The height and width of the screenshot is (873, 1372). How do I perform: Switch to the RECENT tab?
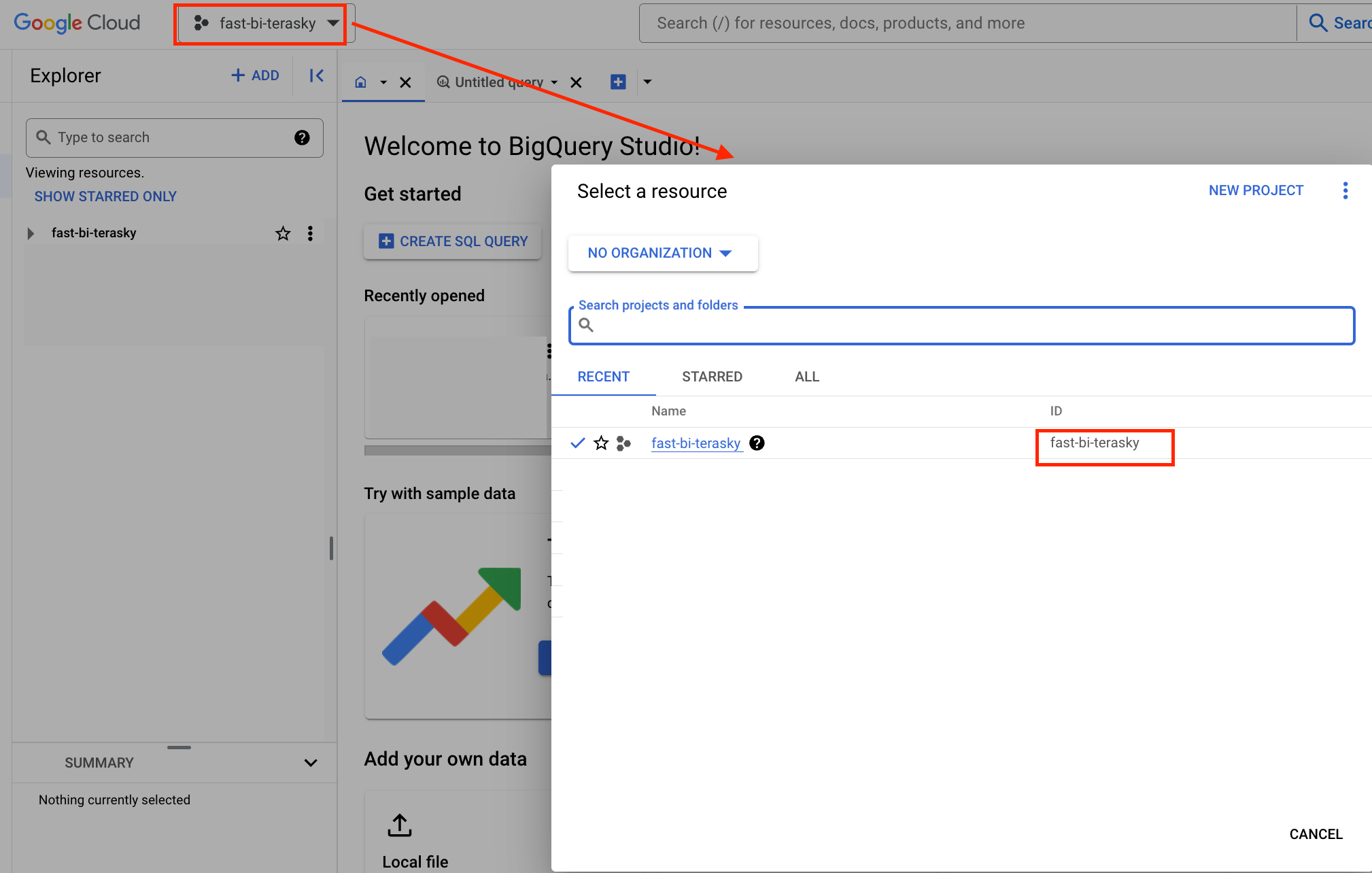pyautogui.click(x=604, y=377)
